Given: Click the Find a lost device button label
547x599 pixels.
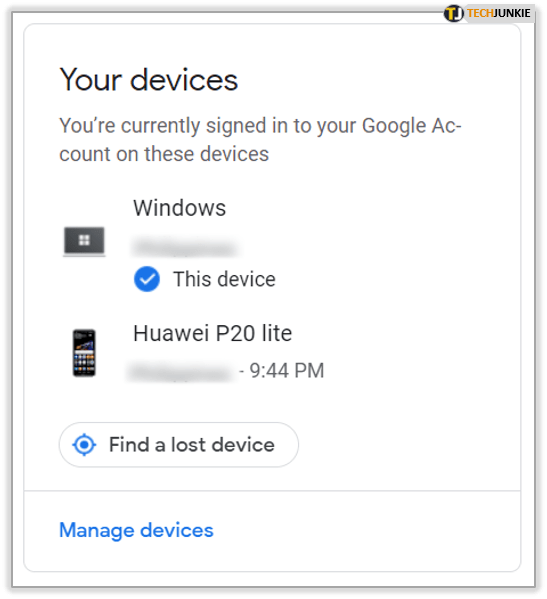Looking at the screenshot, I should pyautogui.click(x=192, y=445).
